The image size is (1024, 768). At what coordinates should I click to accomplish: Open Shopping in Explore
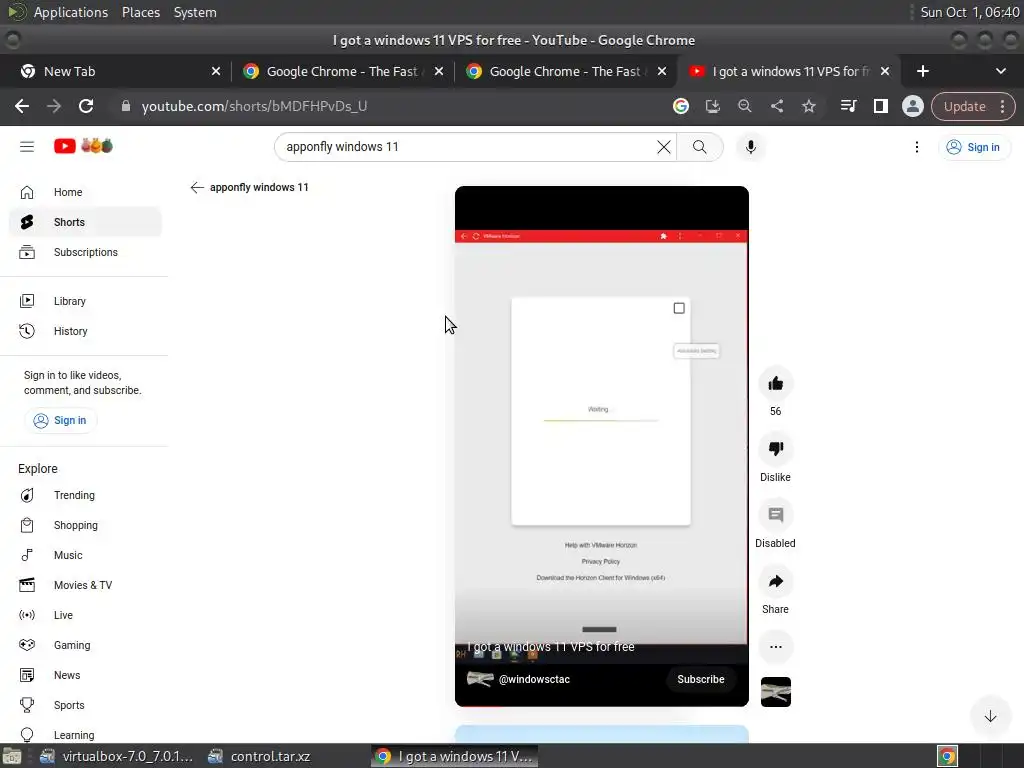(x=85, y=525)
